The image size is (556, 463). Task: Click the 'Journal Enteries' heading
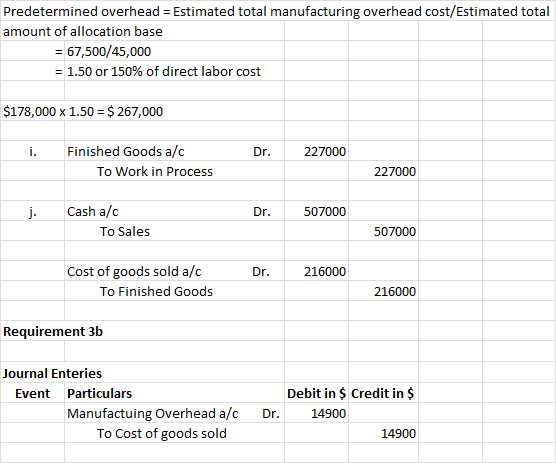point(52,373)
